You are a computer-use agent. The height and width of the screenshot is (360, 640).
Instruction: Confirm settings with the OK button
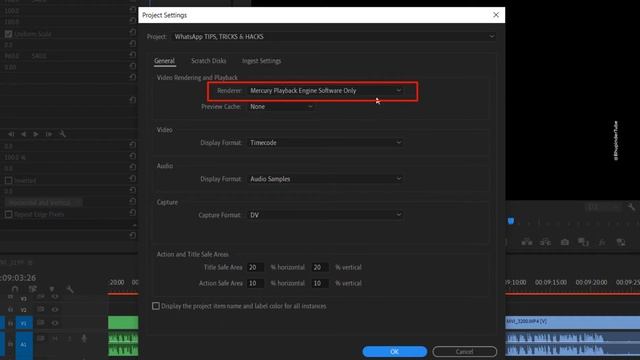(x=395, y=351)
